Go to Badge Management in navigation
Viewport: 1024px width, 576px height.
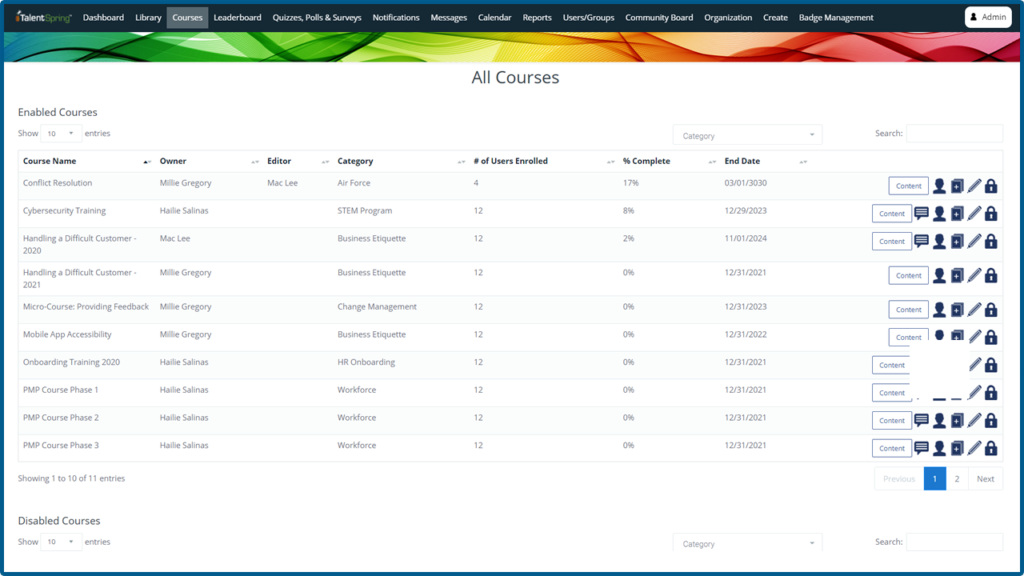(835, 17)
